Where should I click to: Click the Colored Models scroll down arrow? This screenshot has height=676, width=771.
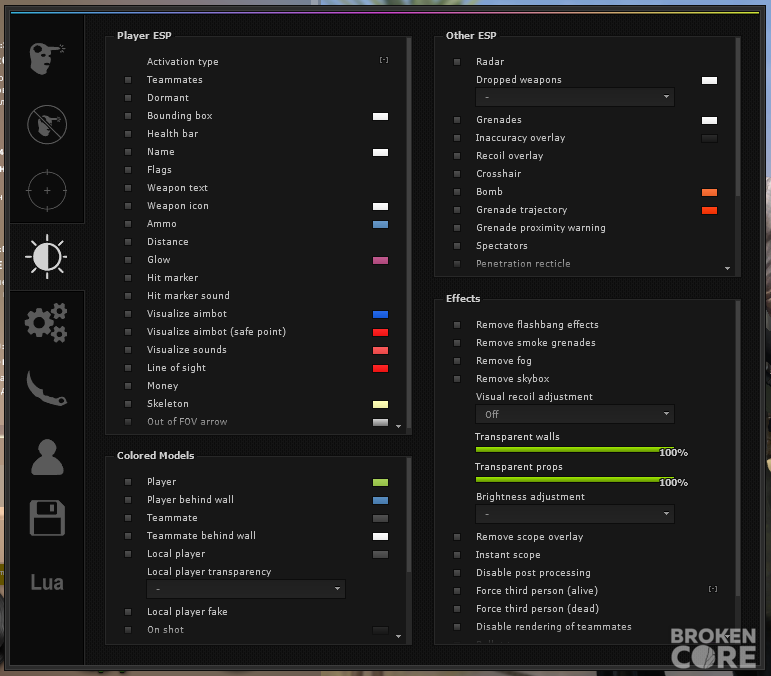398,636
